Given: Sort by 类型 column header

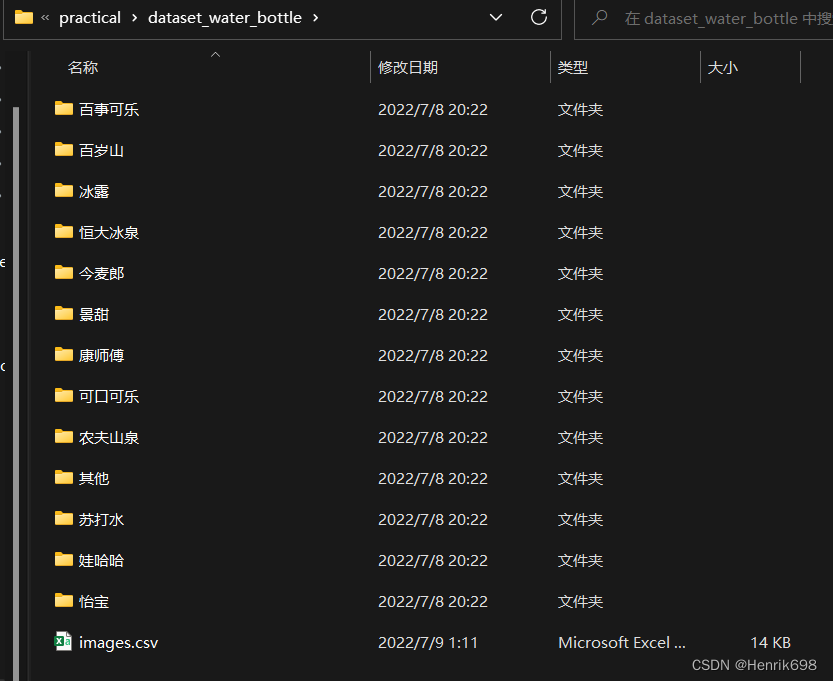Looking at the screenshot, I should click(x=573, y=67).
